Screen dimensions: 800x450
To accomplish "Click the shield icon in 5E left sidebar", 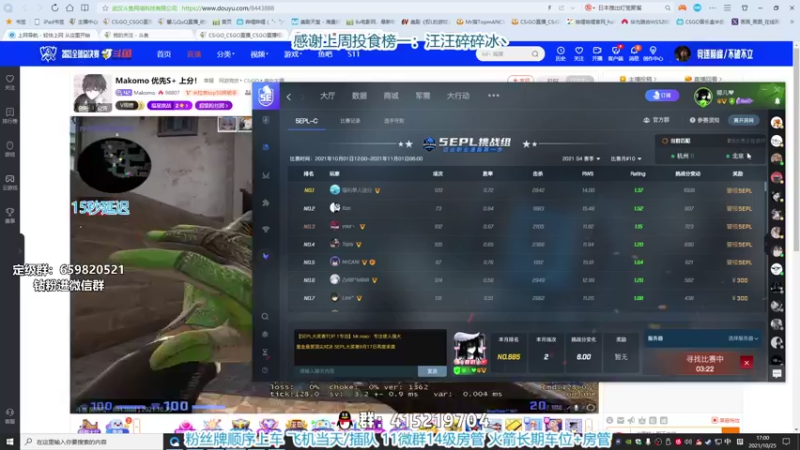I will click(266, 120).
